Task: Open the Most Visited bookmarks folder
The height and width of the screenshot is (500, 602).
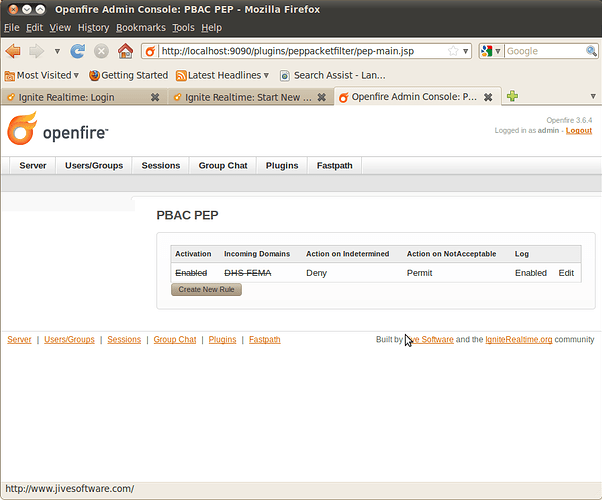Action: coord(41,75)
